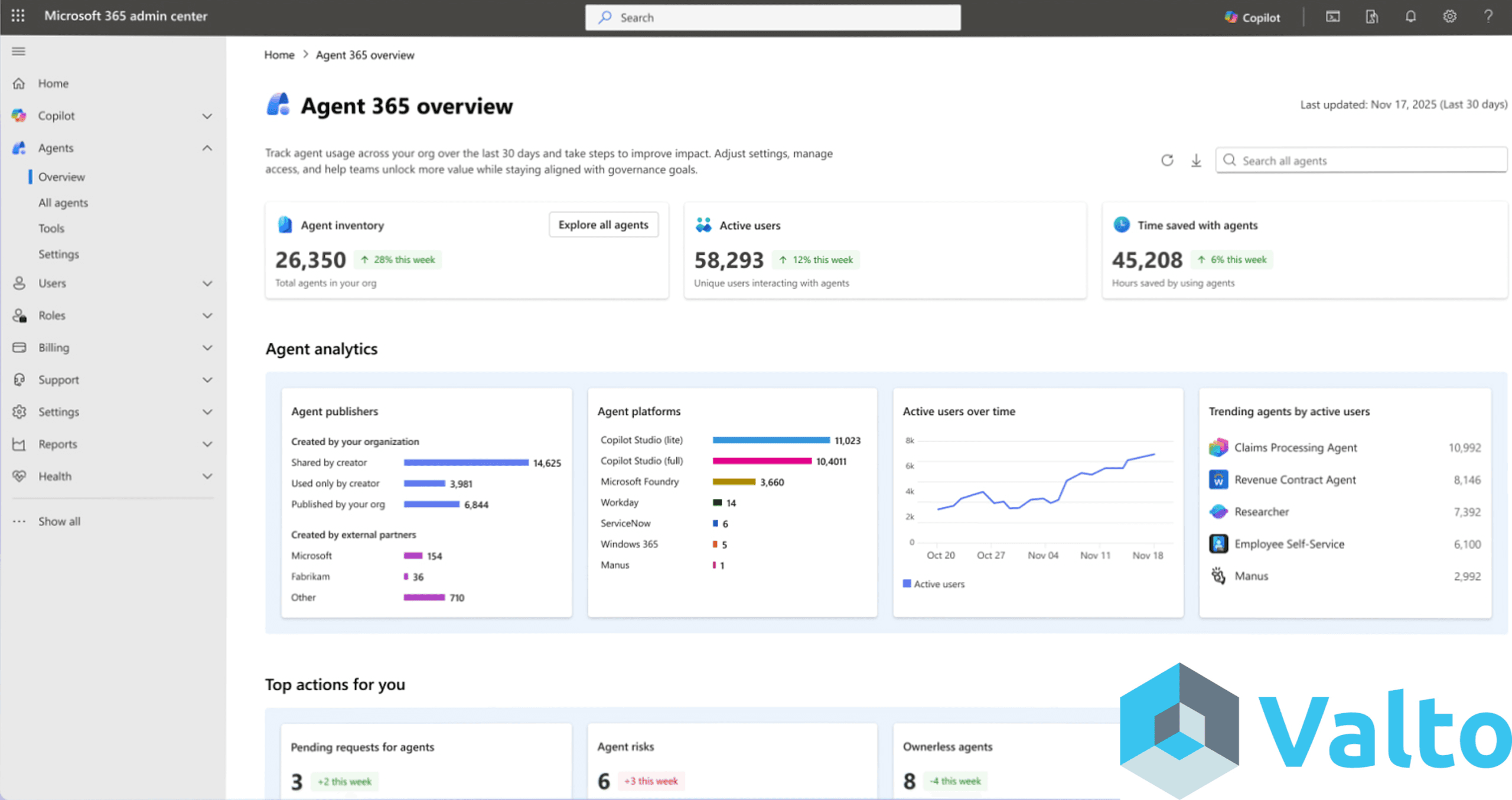Expand the Support section chevron

(207, 380)
